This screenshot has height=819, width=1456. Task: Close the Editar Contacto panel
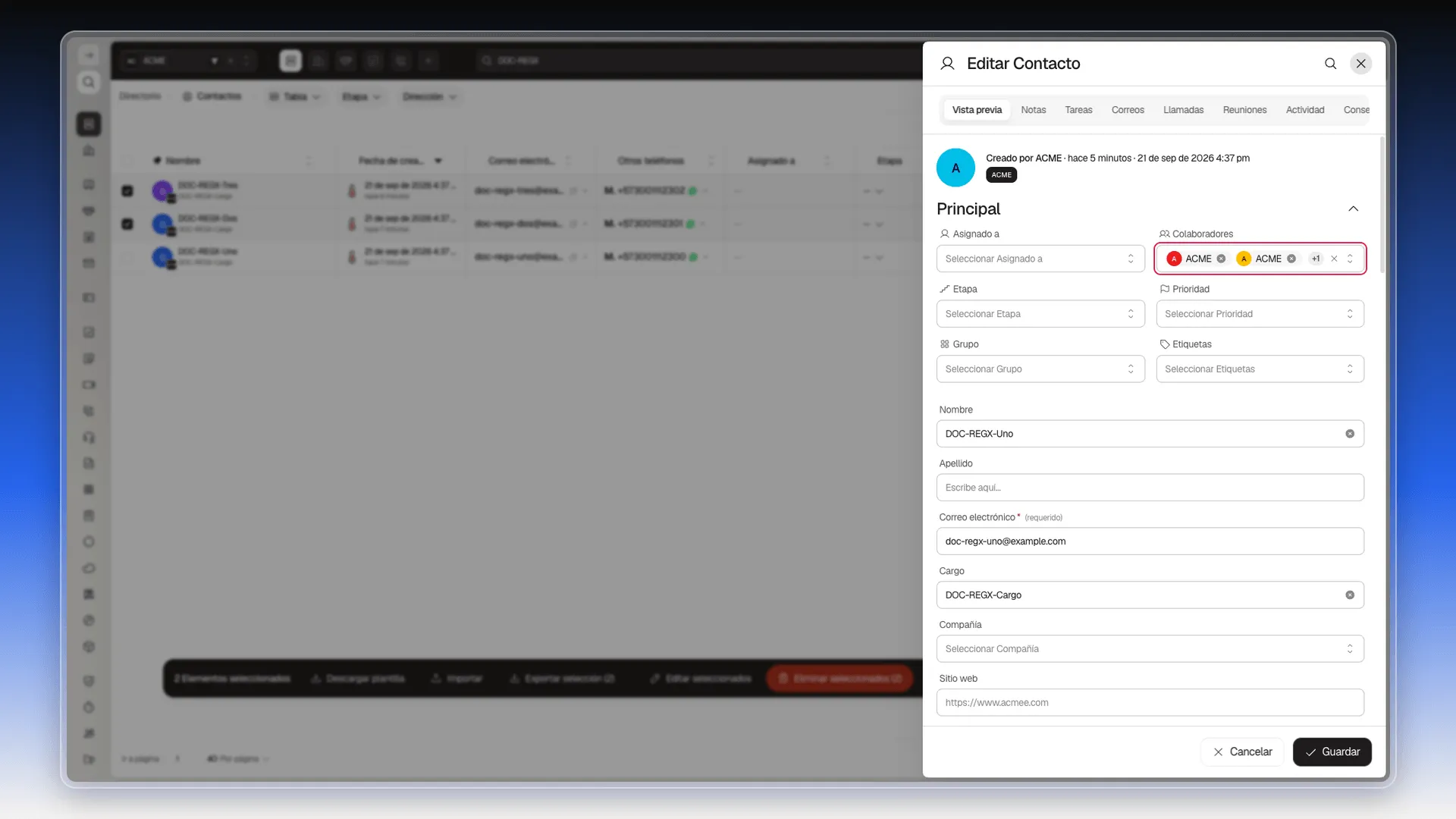1361,64
